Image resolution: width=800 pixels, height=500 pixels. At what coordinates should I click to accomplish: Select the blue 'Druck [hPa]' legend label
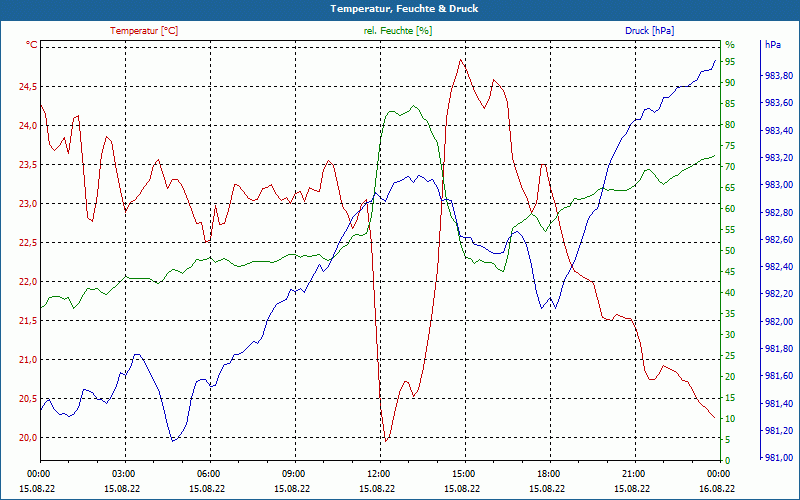point(649,31)
